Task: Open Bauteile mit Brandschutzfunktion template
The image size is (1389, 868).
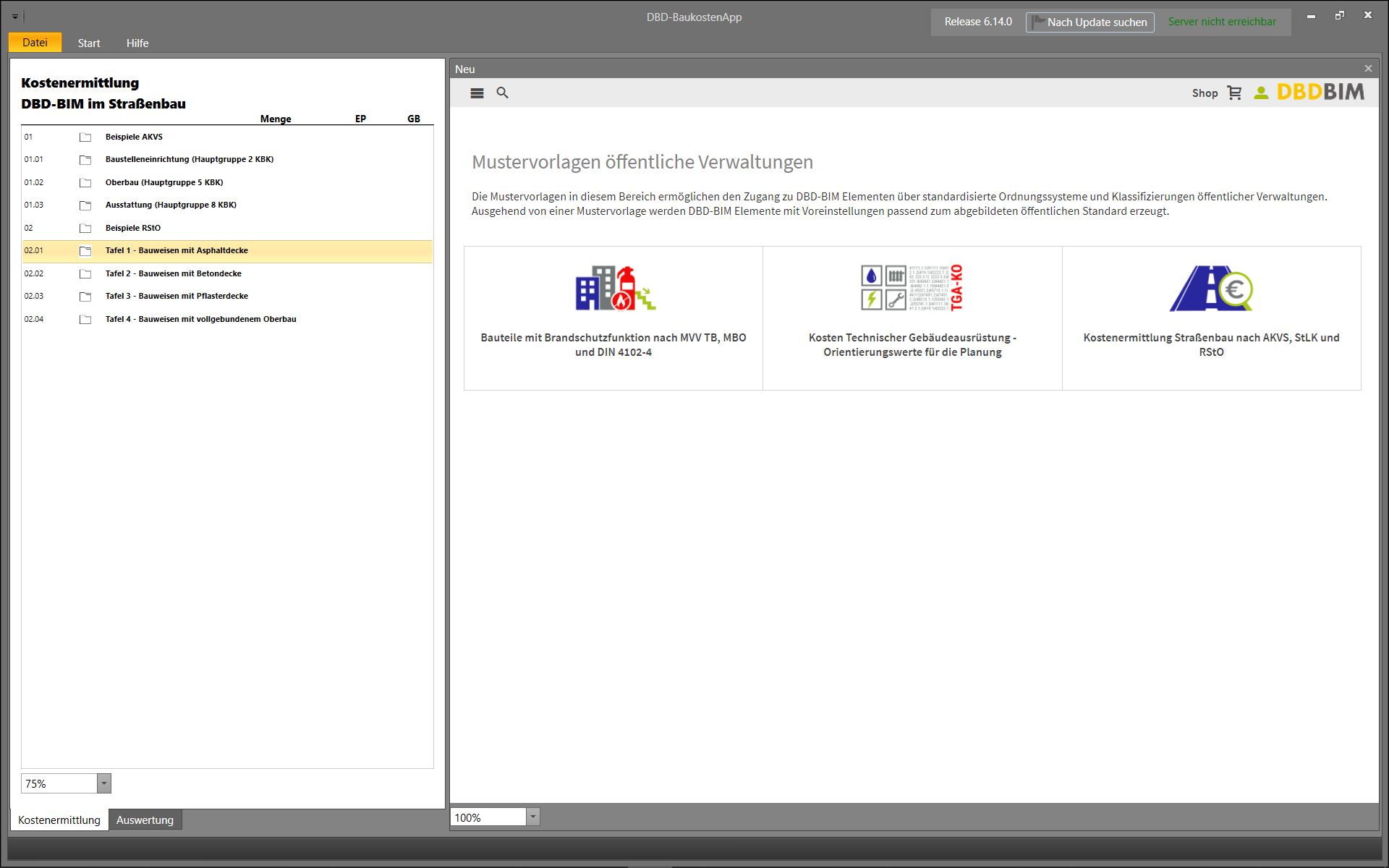Action: pyautogui.click(x=613, y=318)
